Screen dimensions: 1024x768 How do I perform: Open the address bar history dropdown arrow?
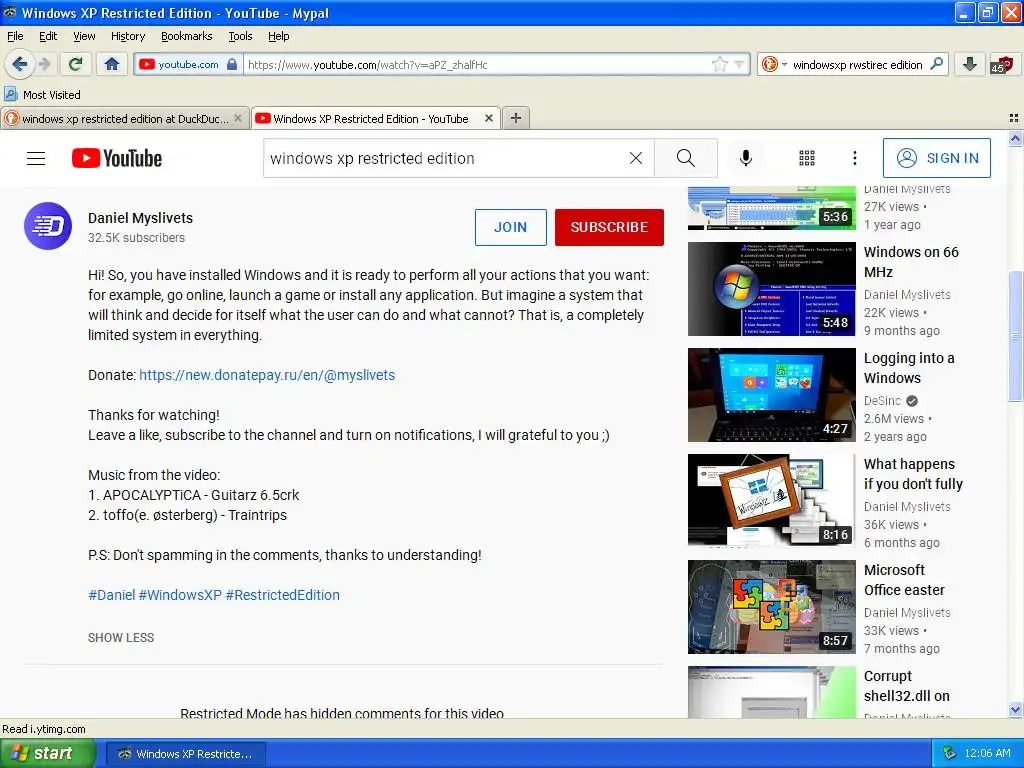coord(740,65)
